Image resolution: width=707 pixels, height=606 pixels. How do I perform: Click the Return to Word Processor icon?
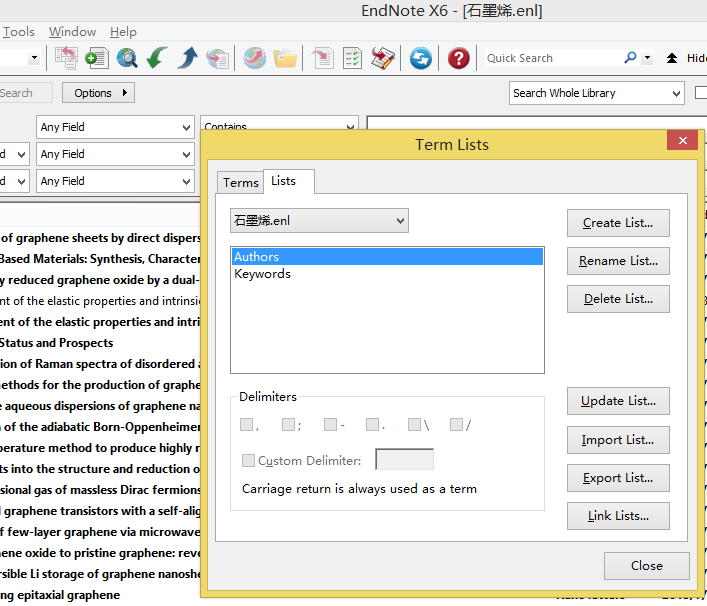383,58
